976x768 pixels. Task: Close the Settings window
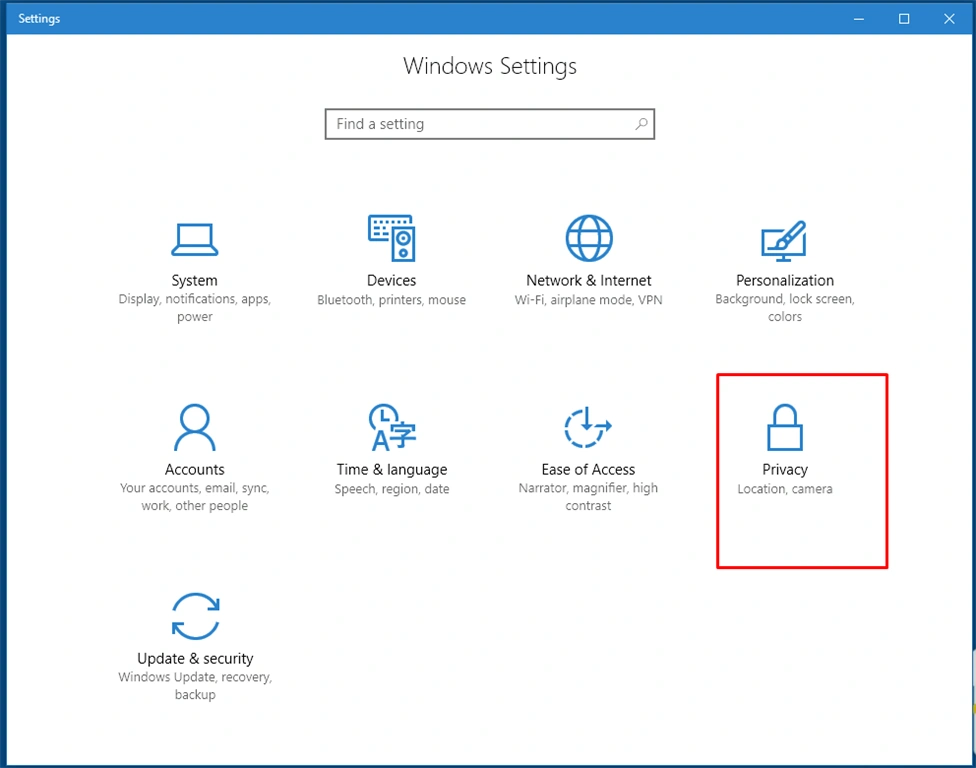click(949, 19)
